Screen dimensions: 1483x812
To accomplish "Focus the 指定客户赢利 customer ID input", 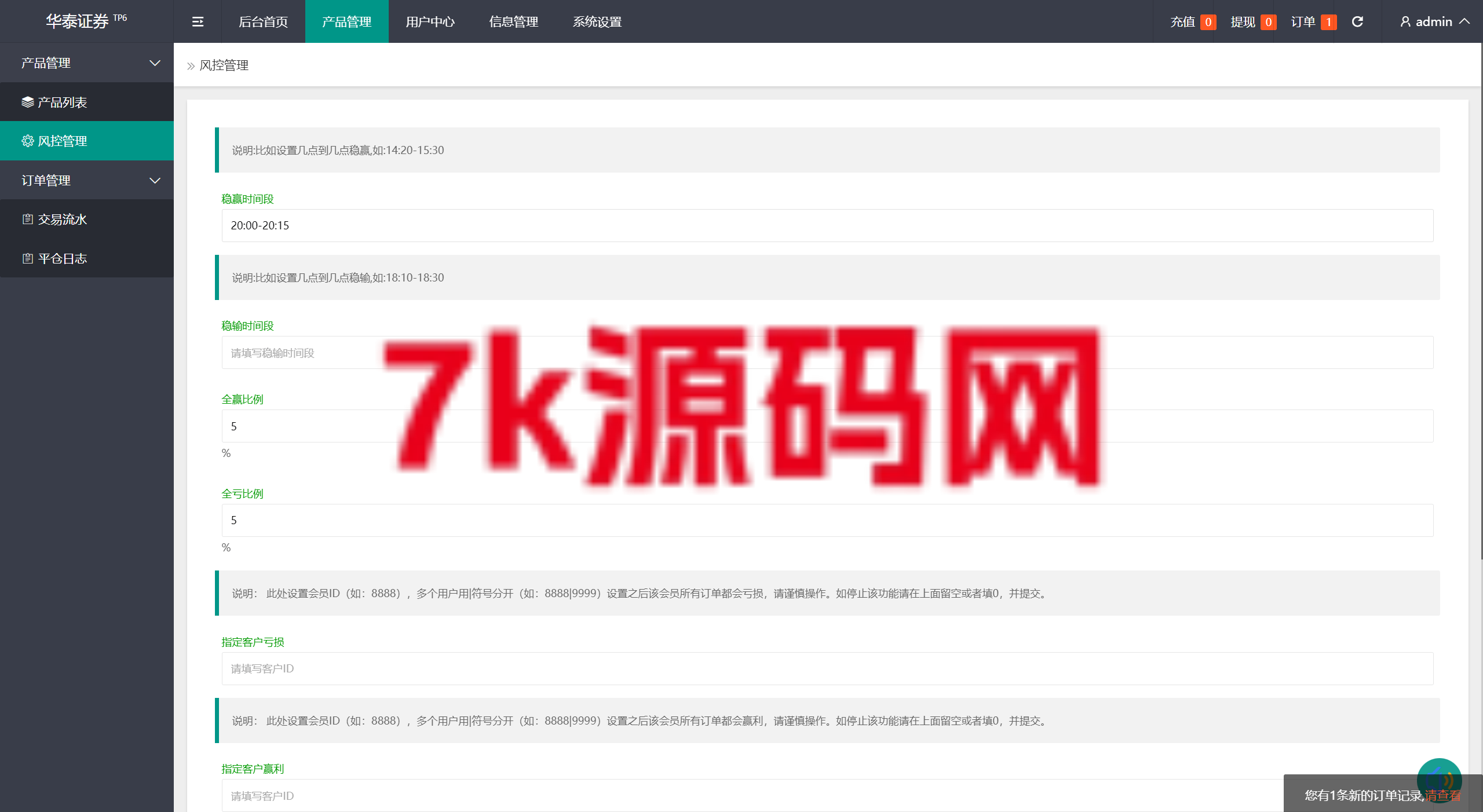I will coord(827,795).
